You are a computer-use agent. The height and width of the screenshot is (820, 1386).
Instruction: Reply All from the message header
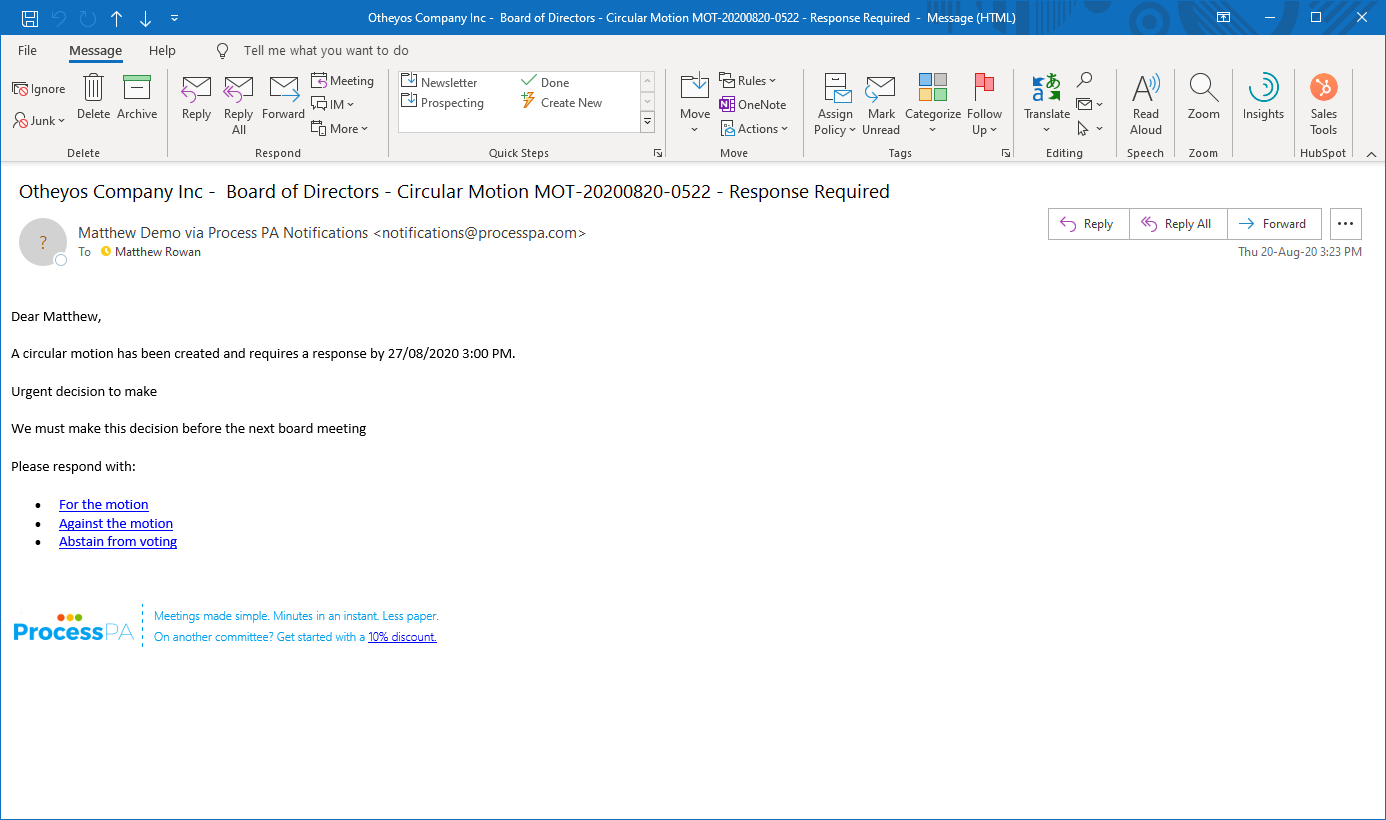coord(1177,223)
